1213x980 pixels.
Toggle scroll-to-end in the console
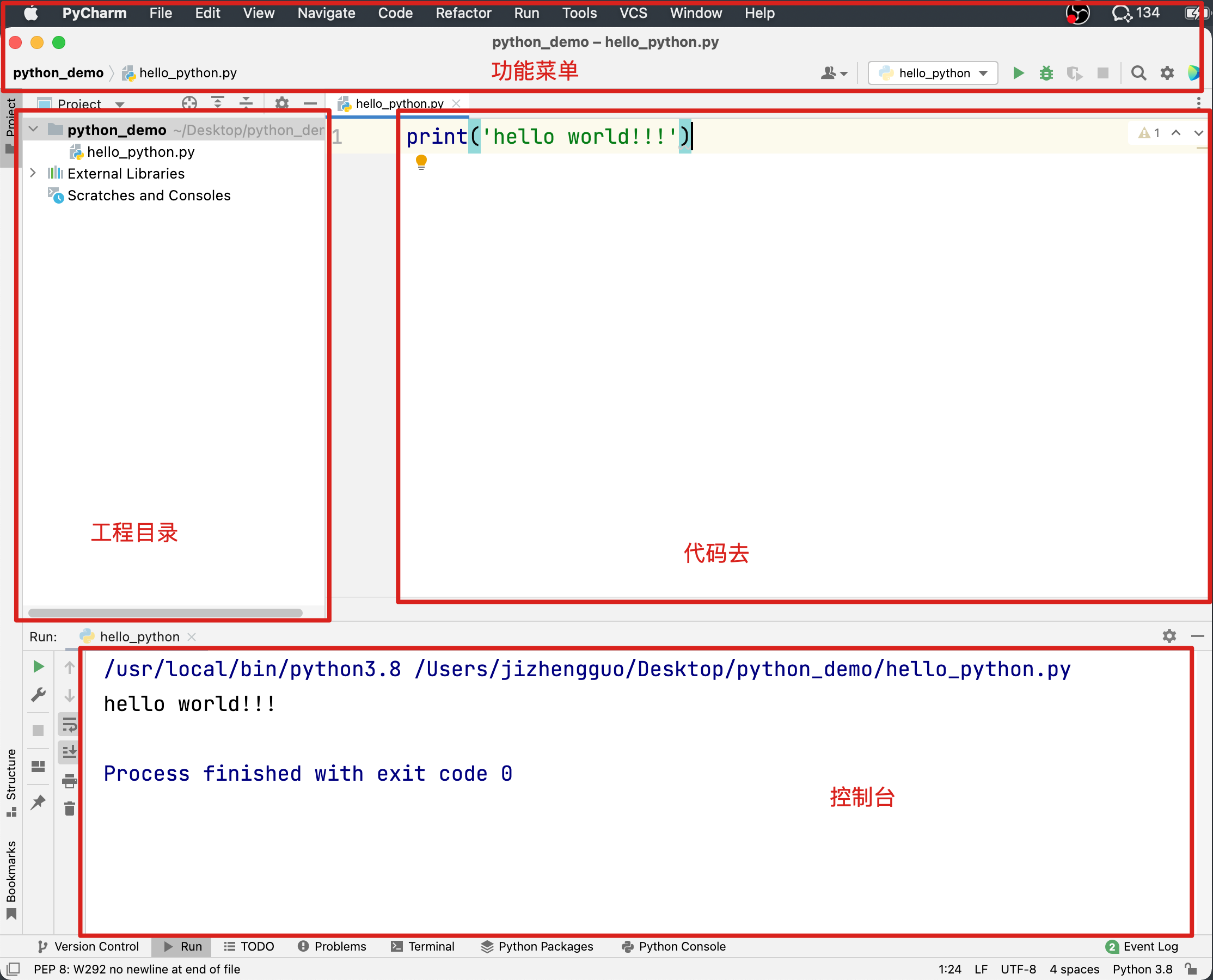70,751
